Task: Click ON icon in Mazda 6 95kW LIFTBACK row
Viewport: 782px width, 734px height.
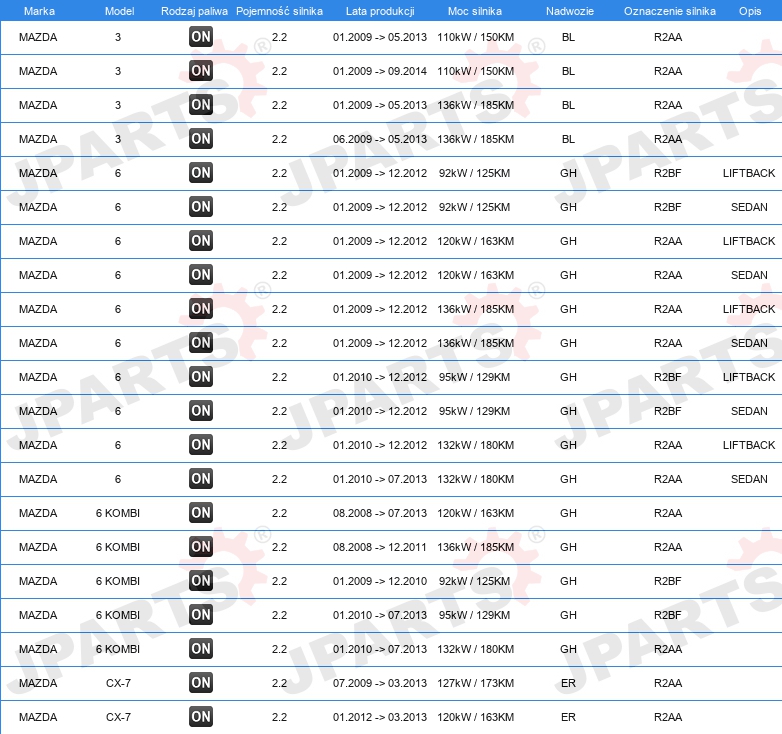Action: click(201, 376)
